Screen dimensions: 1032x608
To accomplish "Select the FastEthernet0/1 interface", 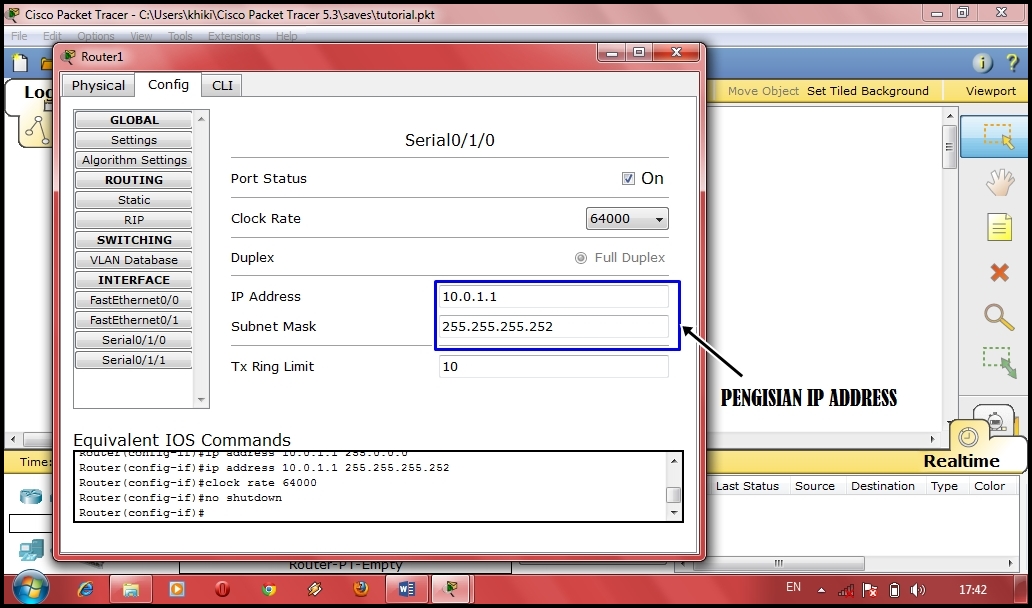I will click(134, 320).
